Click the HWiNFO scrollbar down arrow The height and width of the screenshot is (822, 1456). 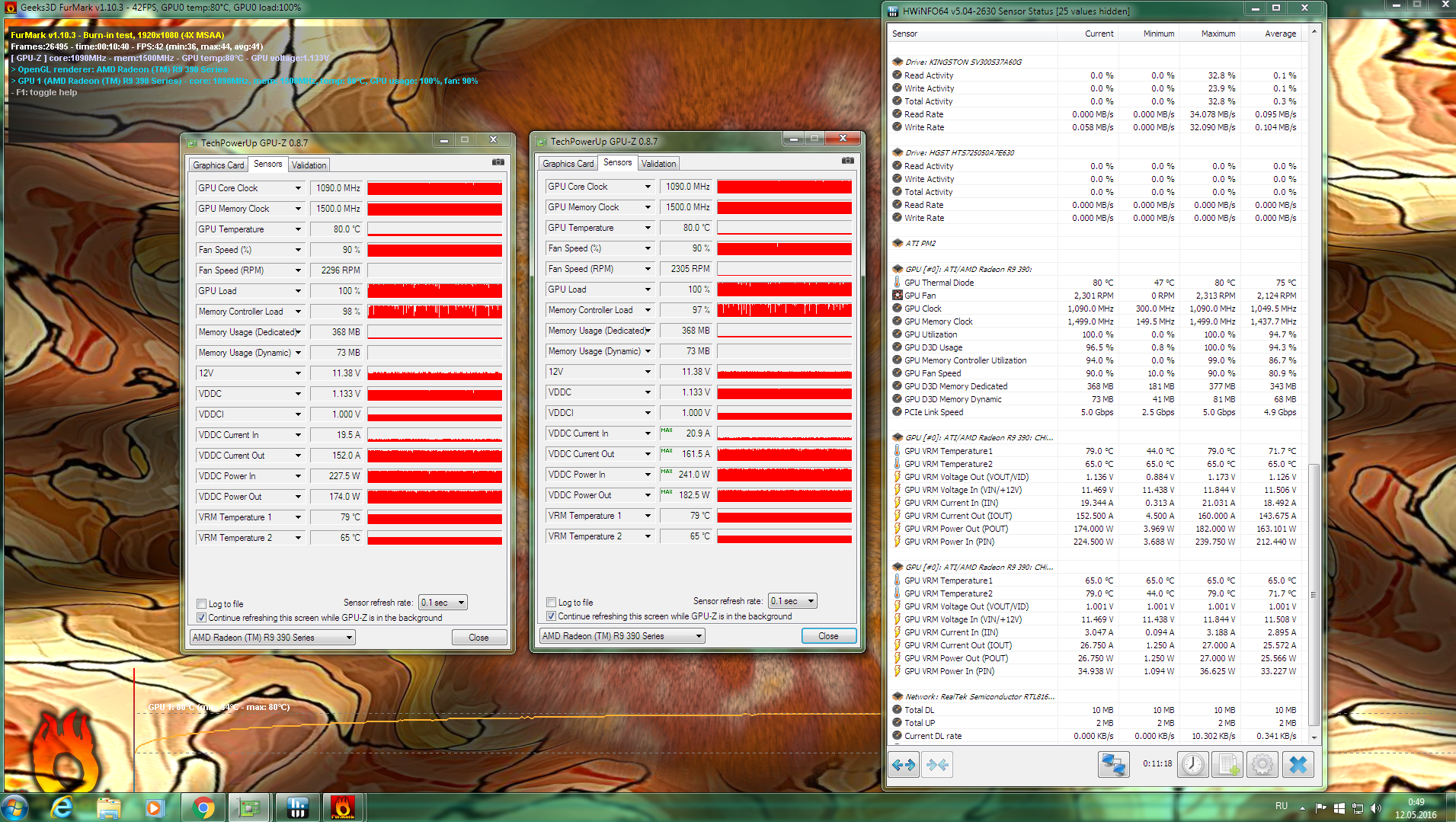(1314, 737)
